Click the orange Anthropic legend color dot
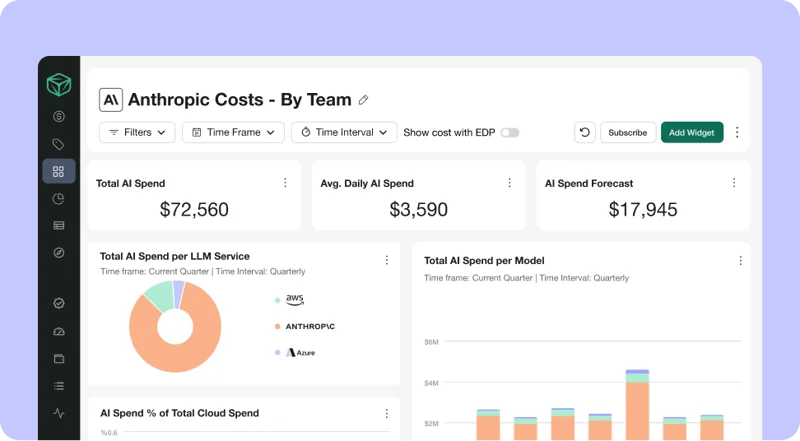 [x=276, y=326]
